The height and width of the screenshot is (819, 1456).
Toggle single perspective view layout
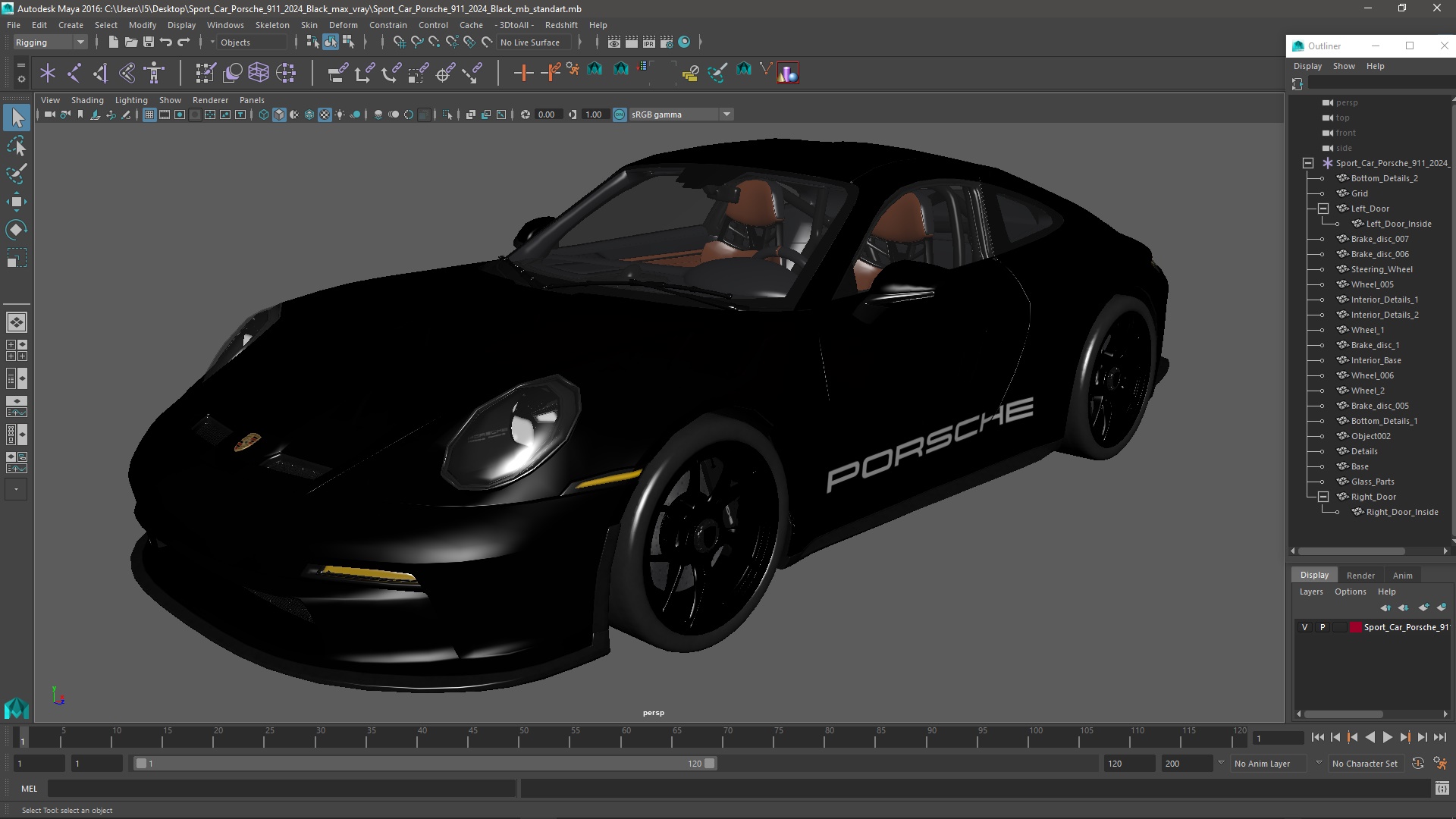pos(17,322)
